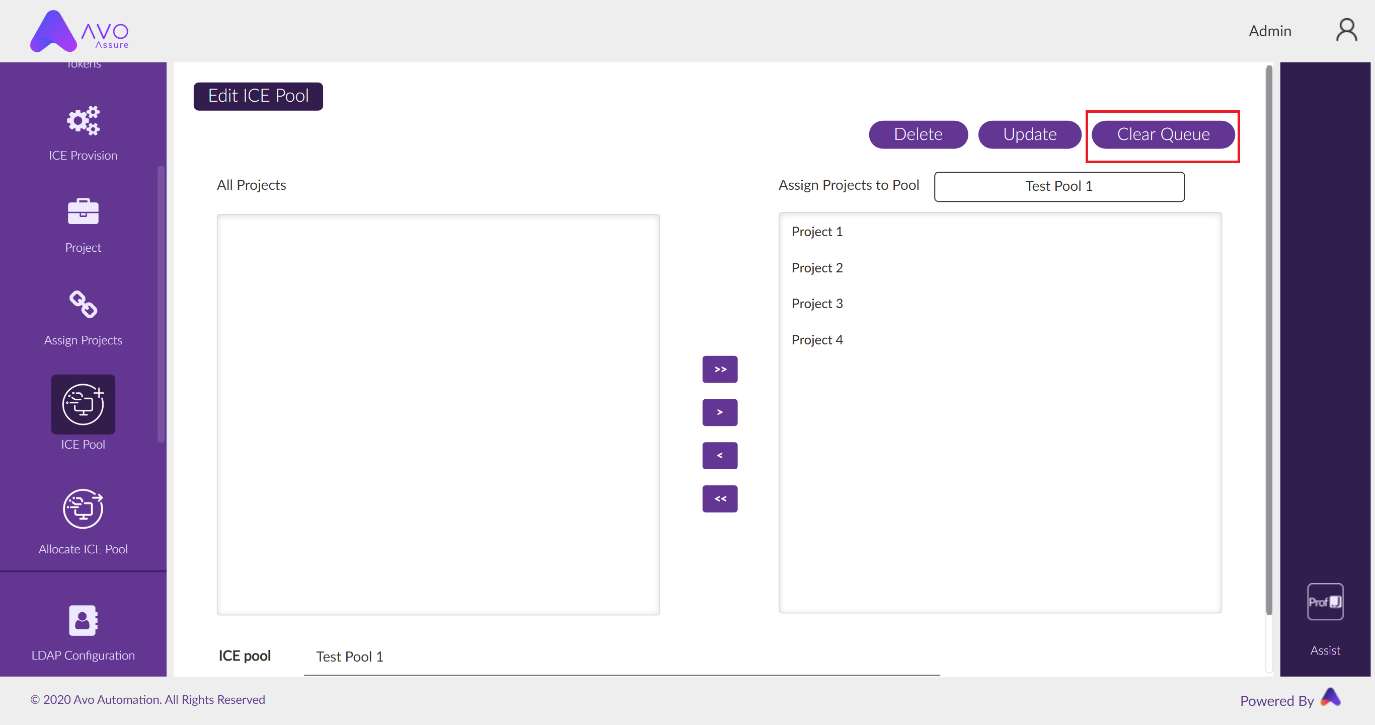Image resolution: width=1375 pixels, height=725 pixels.
Task: Open the Assign Projects chain-link icon
Action: [83, 304]
